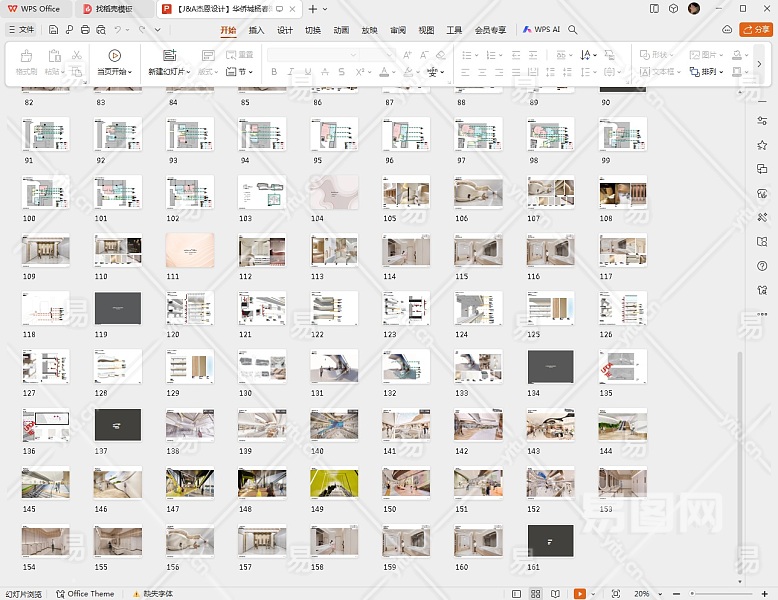Click the play from current slide icon
The height and width of the screenshot is (600, 778).
tap(115, 56)
